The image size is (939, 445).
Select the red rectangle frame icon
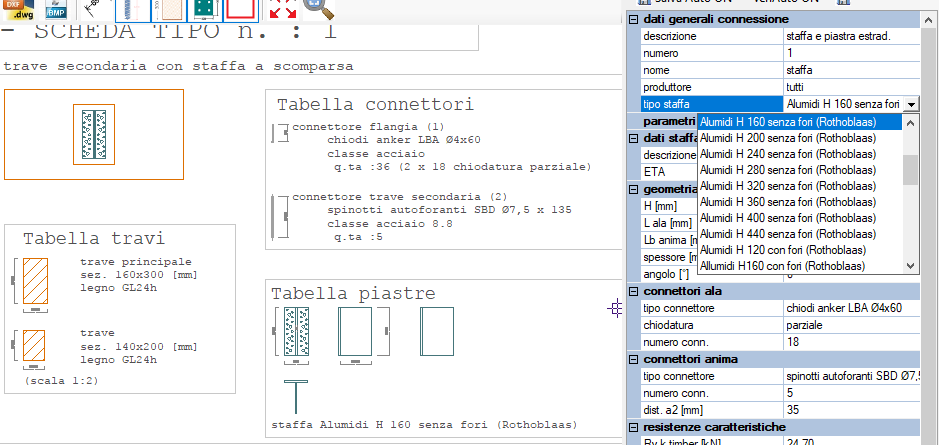(242, 10)
